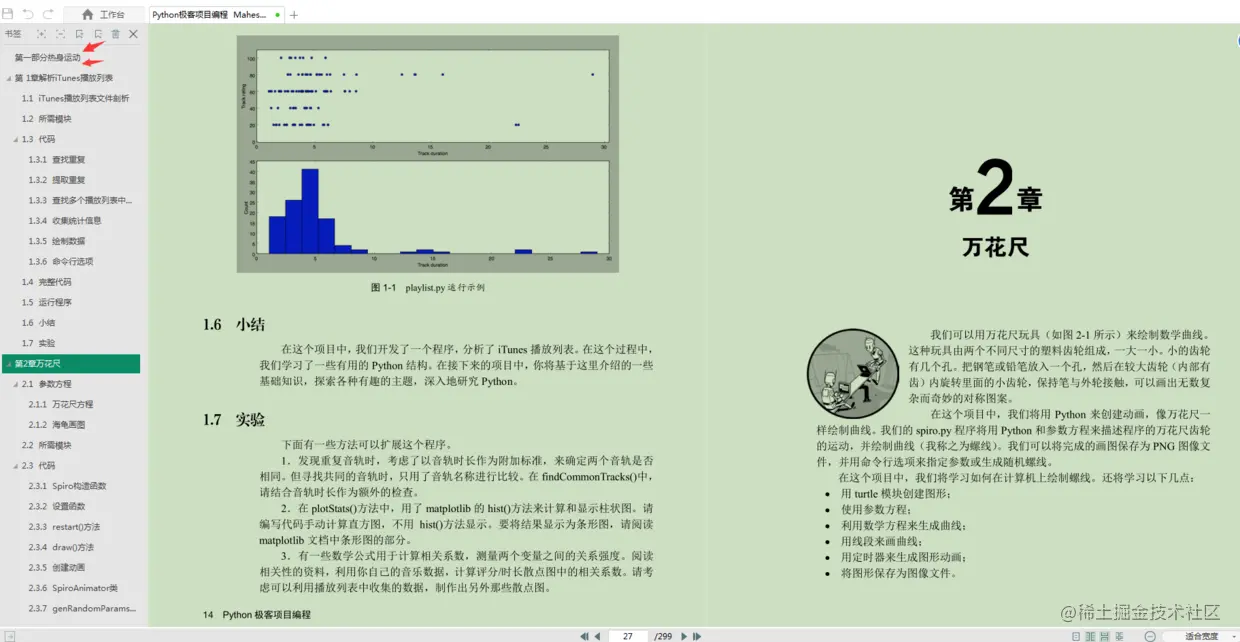The width and height of the screenshot is (1240, 642).
Task: Switch to single page view mode
Action: click(1076, 636)
